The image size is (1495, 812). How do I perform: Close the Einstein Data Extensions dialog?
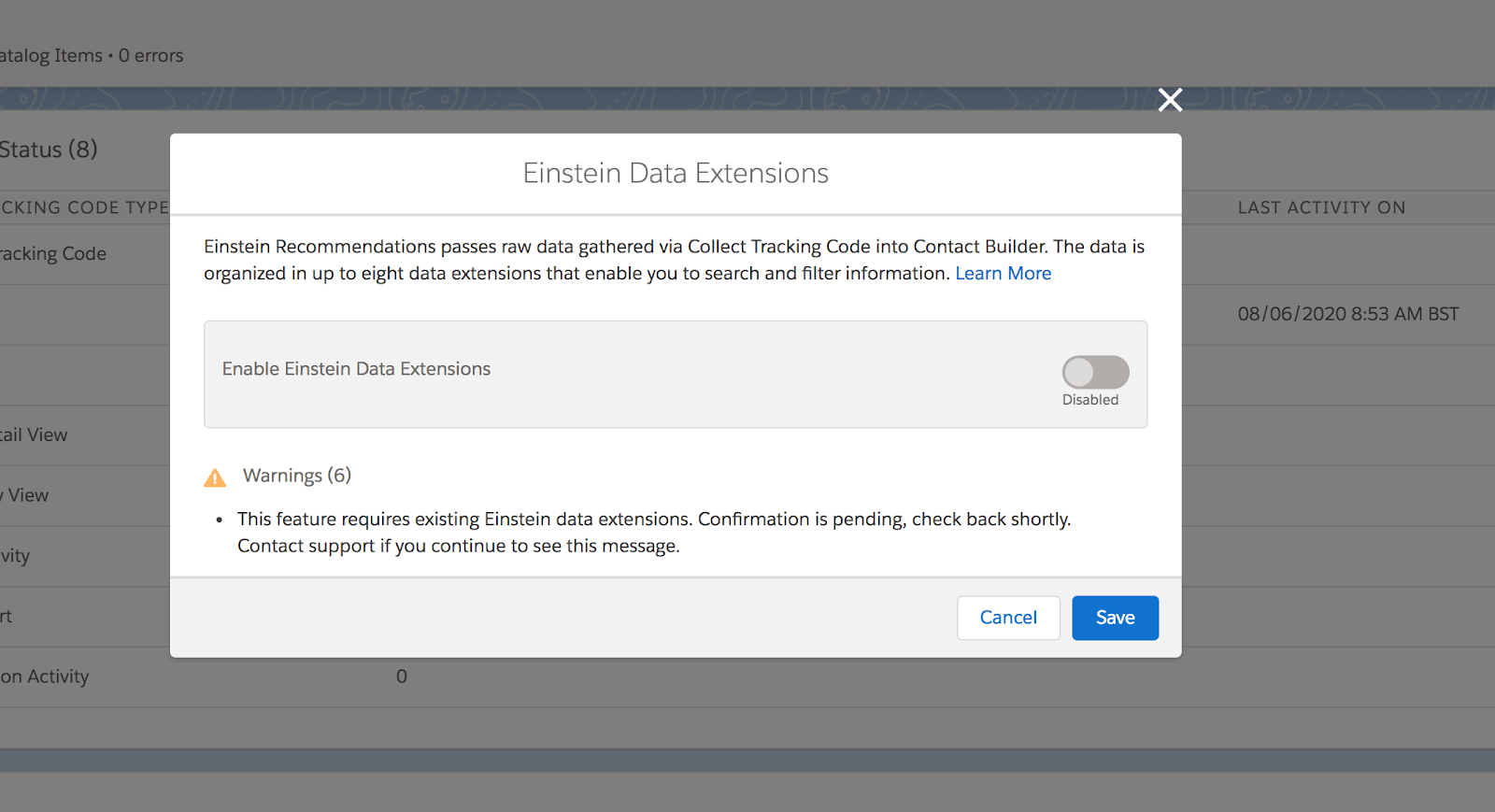1170,100
